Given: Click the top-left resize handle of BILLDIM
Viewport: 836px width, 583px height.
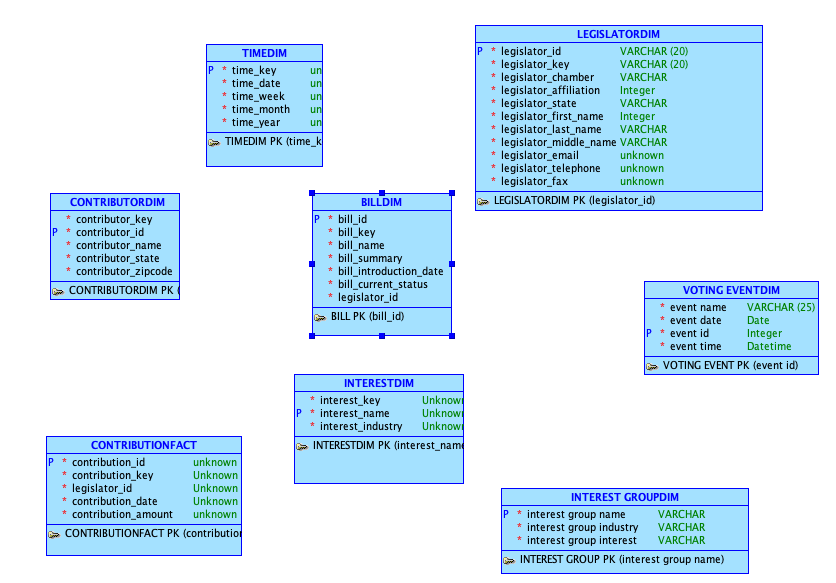Looking at the screenshot, I should point(312,193).
